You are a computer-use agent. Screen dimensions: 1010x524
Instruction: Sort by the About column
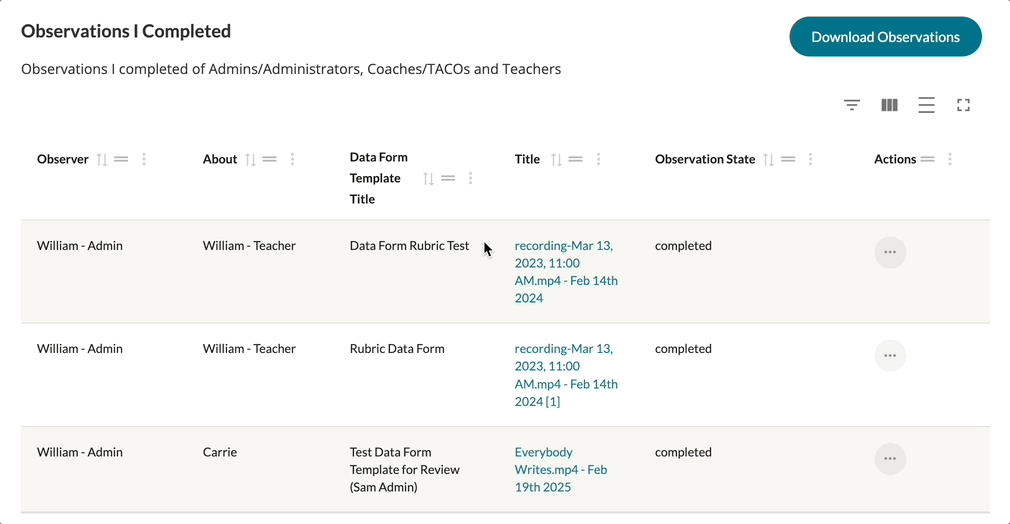[250, 159]
